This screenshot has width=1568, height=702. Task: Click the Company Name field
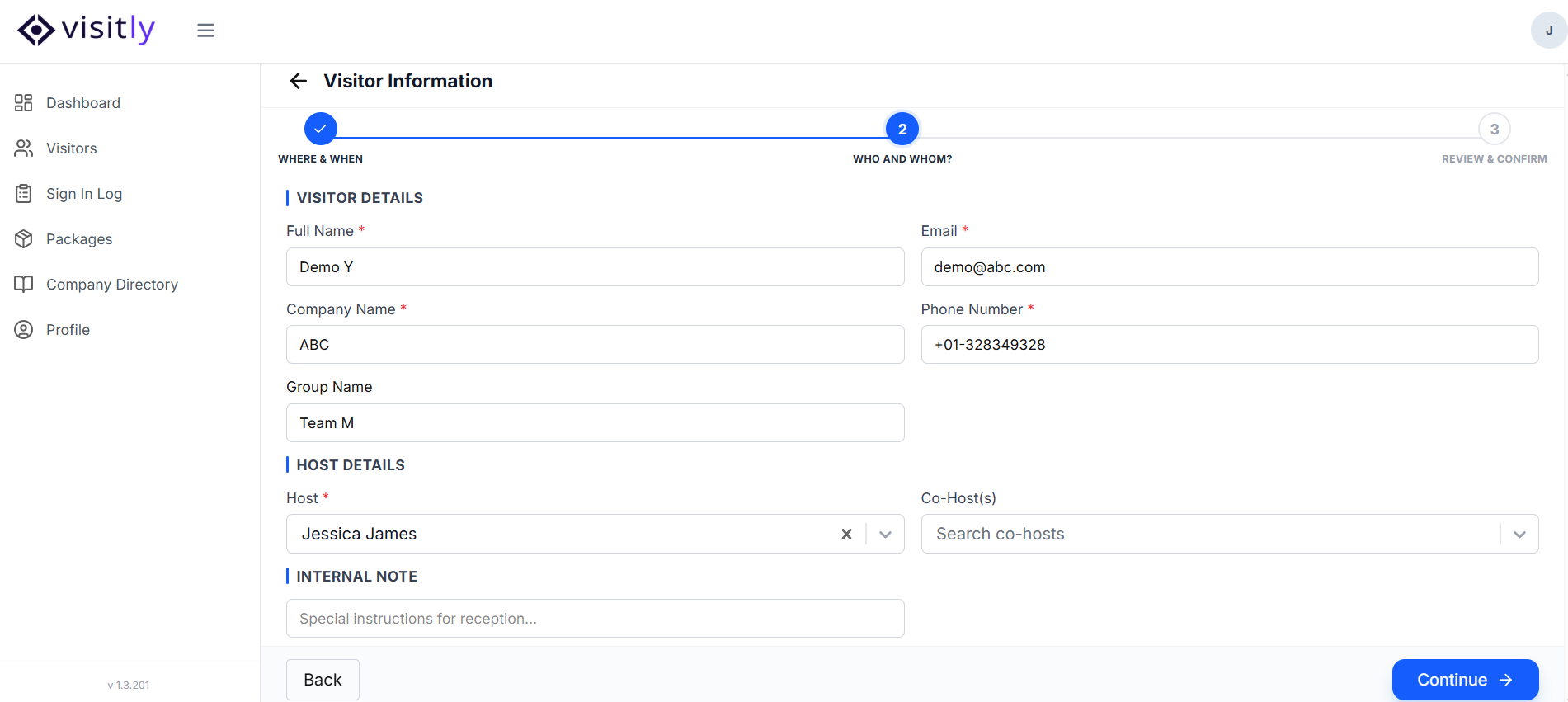(x=595, y=345)
